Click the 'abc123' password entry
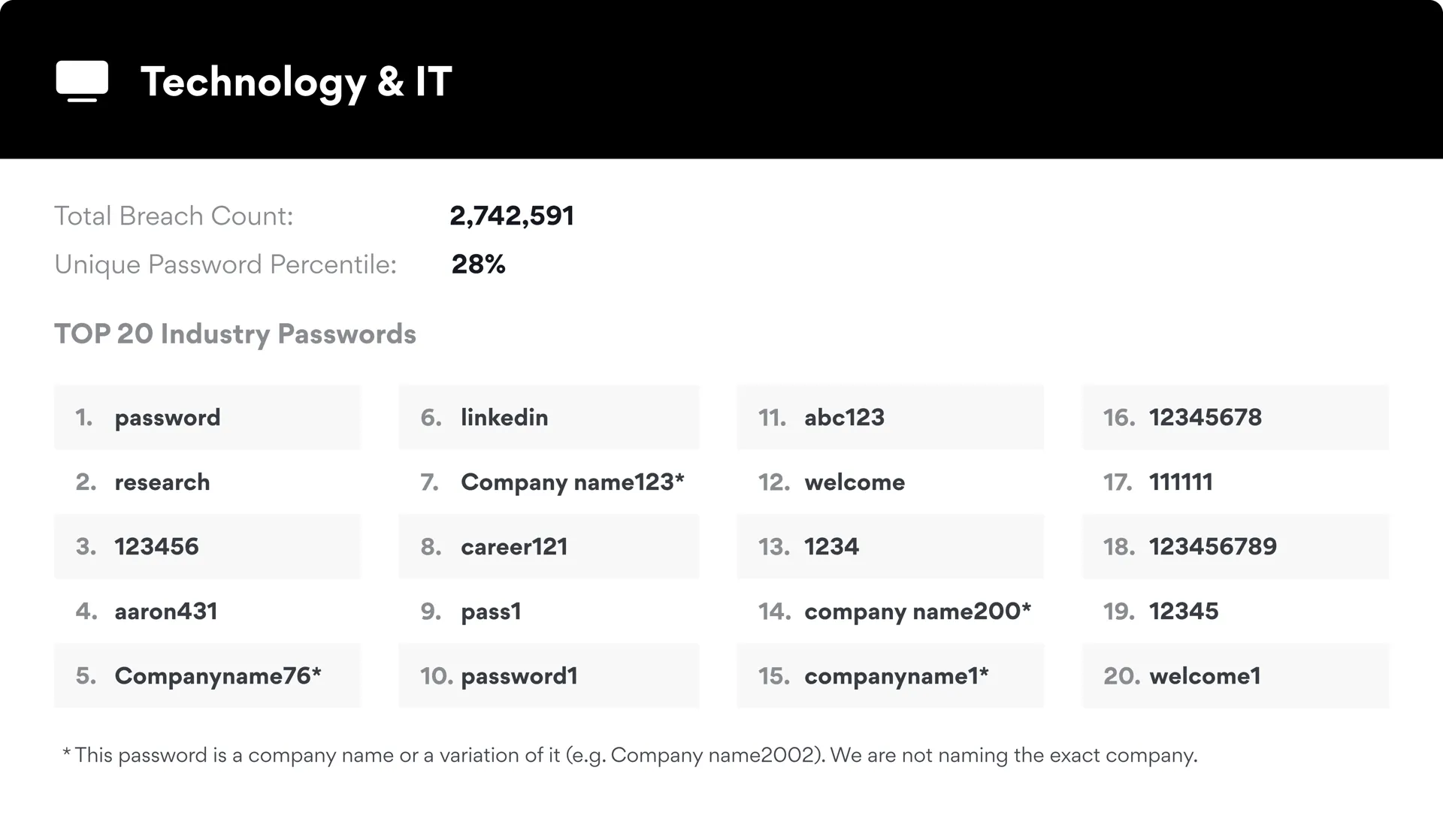1443x840 pixels. coord(844,418)
